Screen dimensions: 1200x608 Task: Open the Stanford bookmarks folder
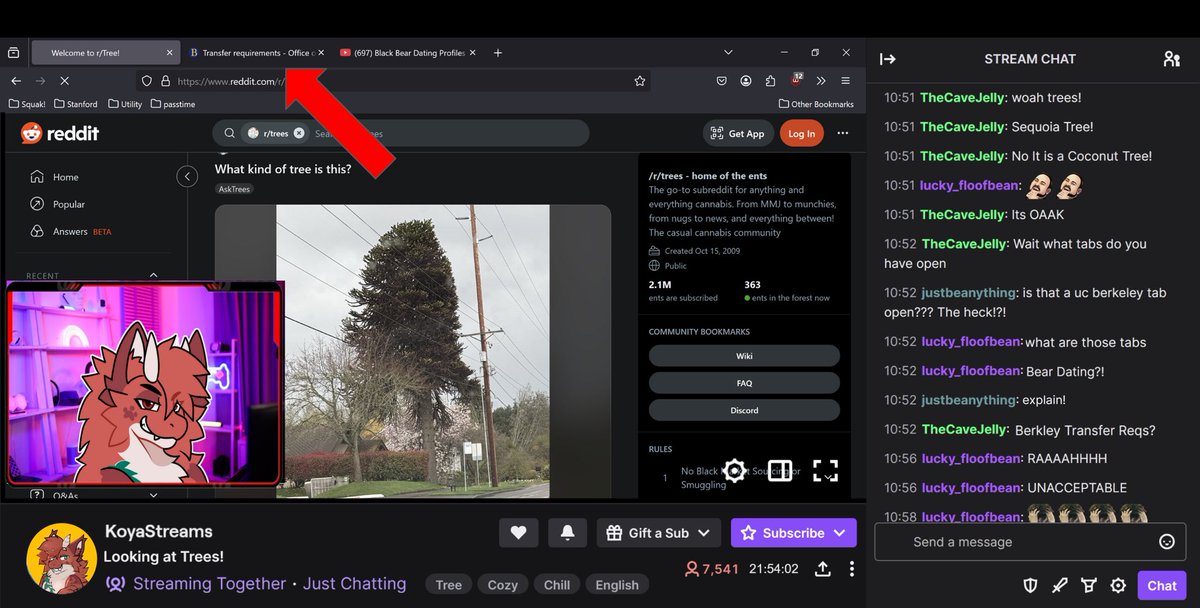pos(75,104)
